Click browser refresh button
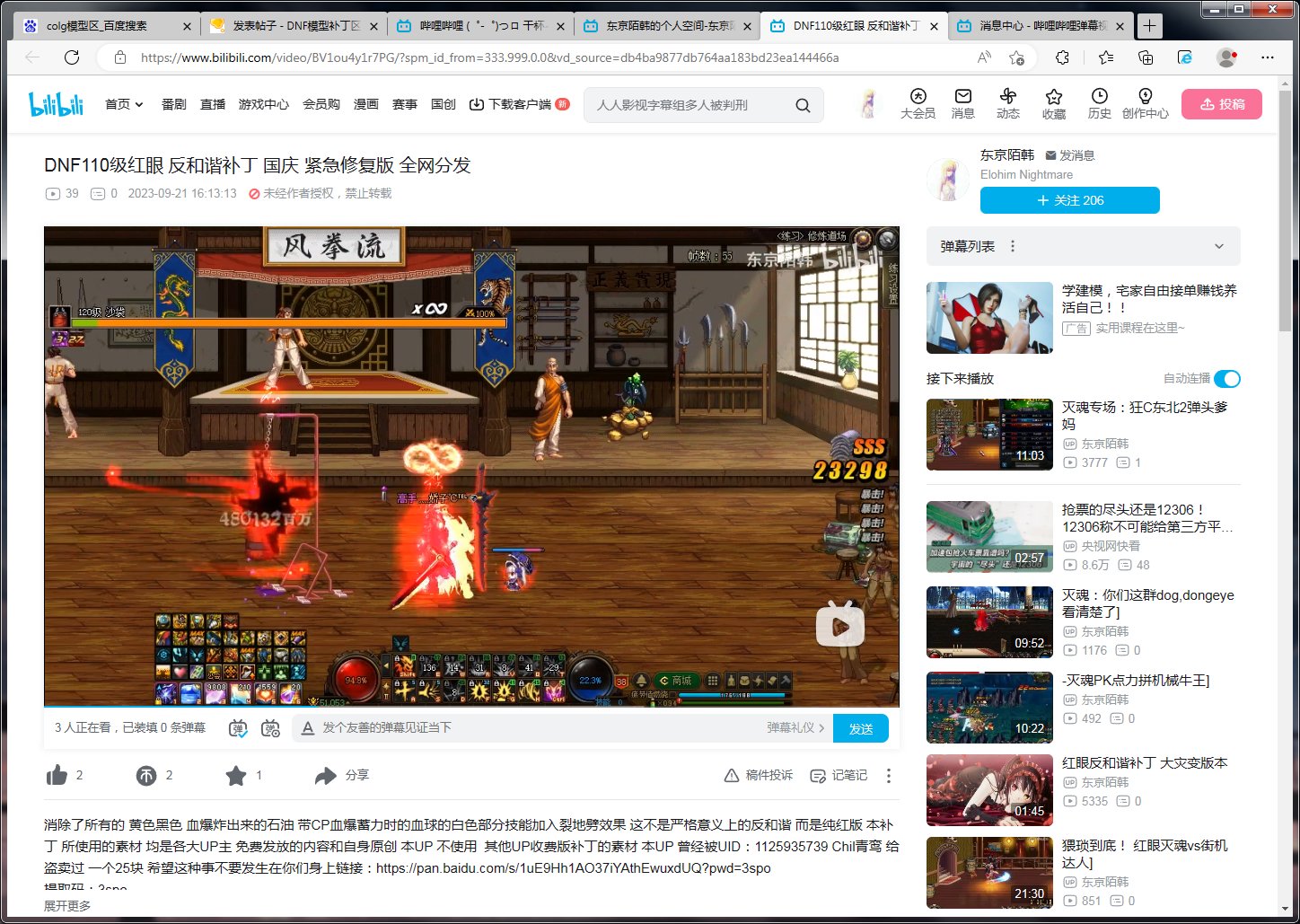The width and height of the screenshot is (1300, 924). [x=72, y=57]
